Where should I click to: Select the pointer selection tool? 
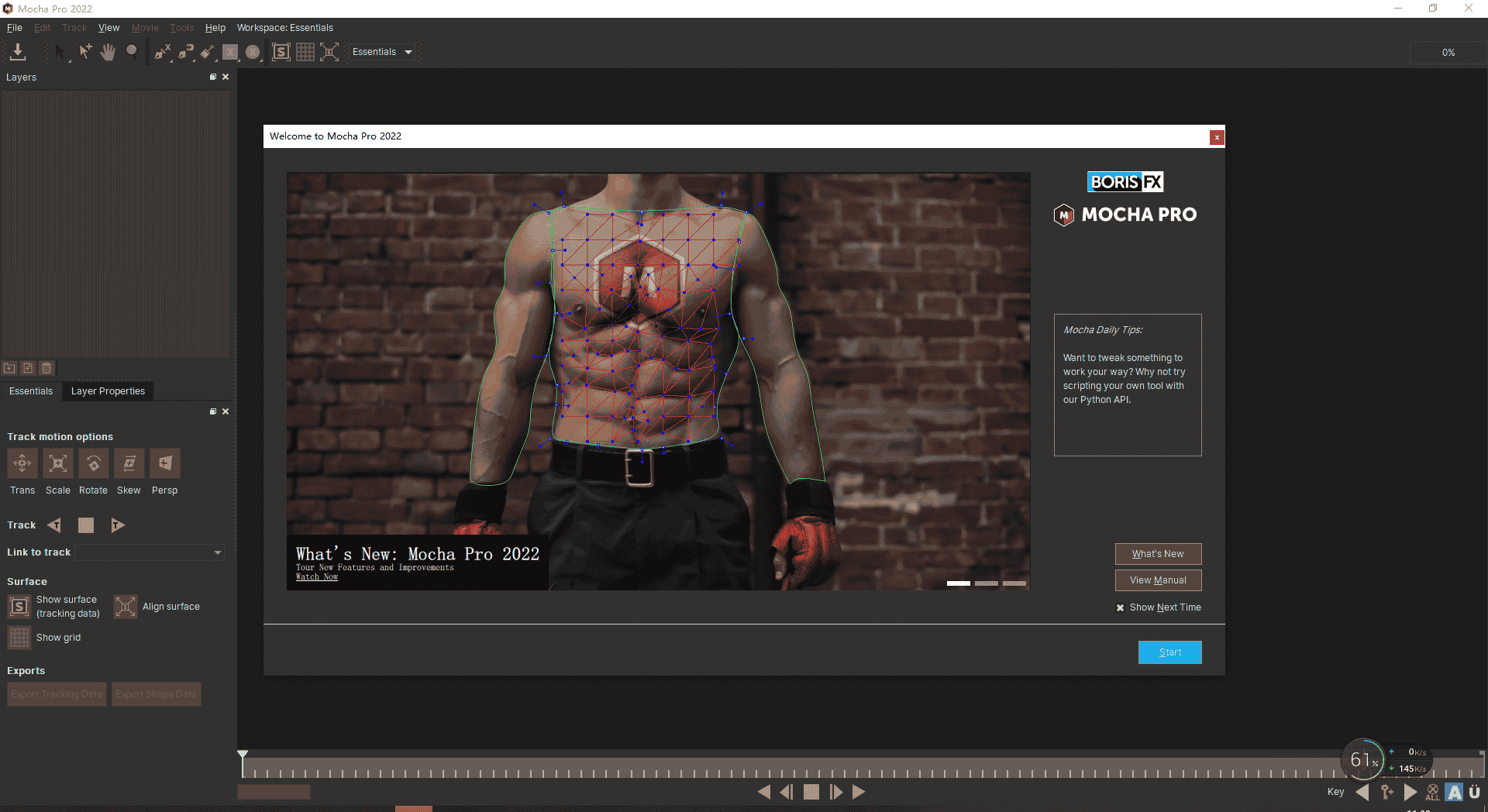tap(61, 52)
